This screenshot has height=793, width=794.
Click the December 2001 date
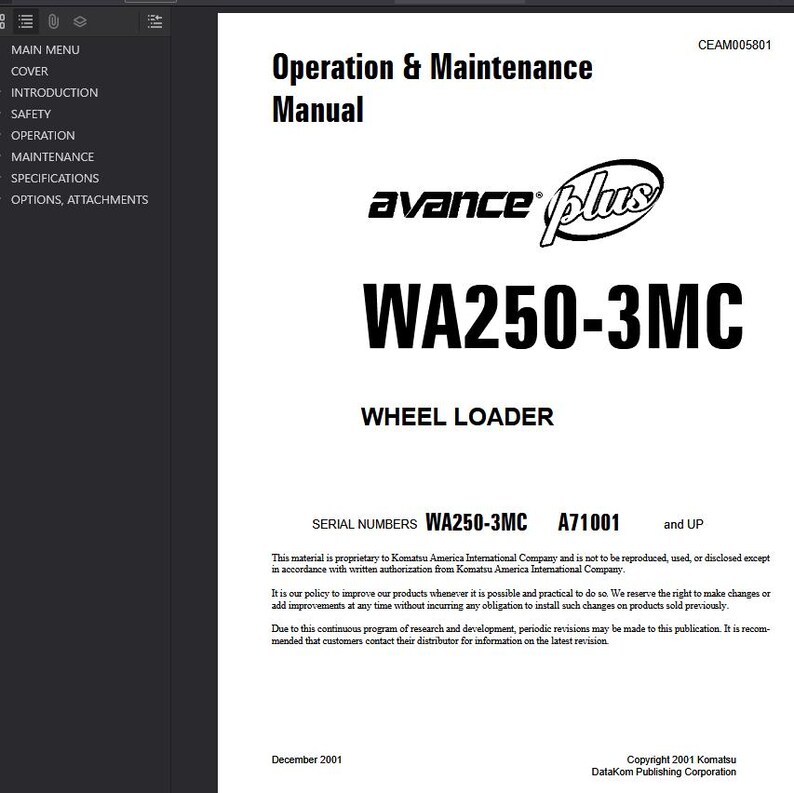coord(307,760)
